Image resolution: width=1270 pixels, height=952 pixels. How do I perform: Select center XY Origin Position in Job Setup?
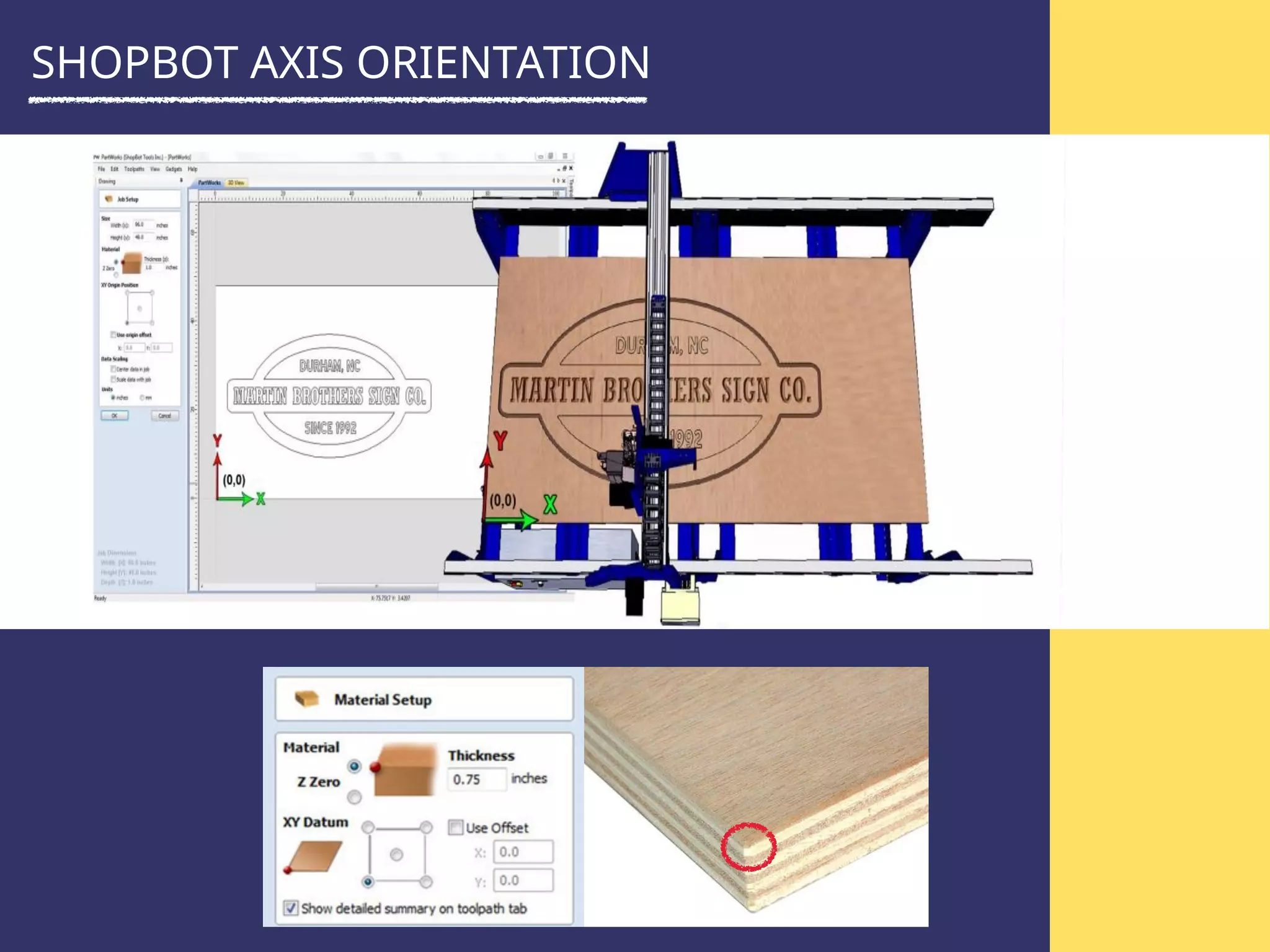[x=140, y=308]
